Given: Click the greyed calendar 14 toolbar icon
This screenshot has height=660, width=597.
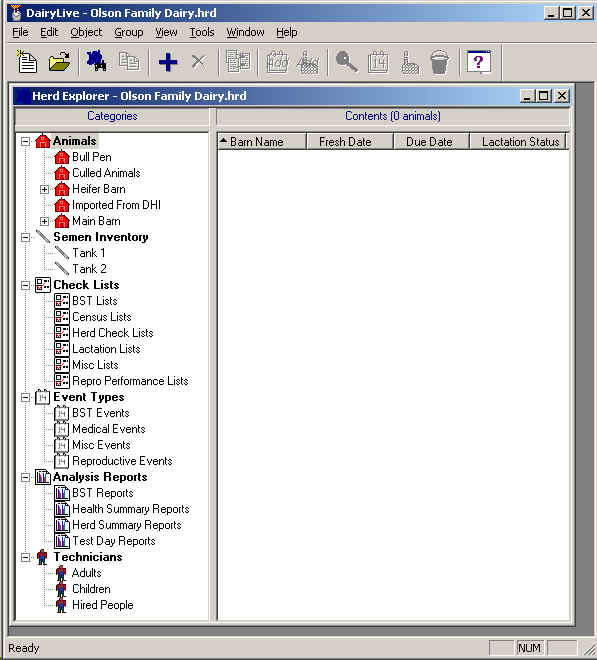Looking at the screenshot, I should (378, 62).
